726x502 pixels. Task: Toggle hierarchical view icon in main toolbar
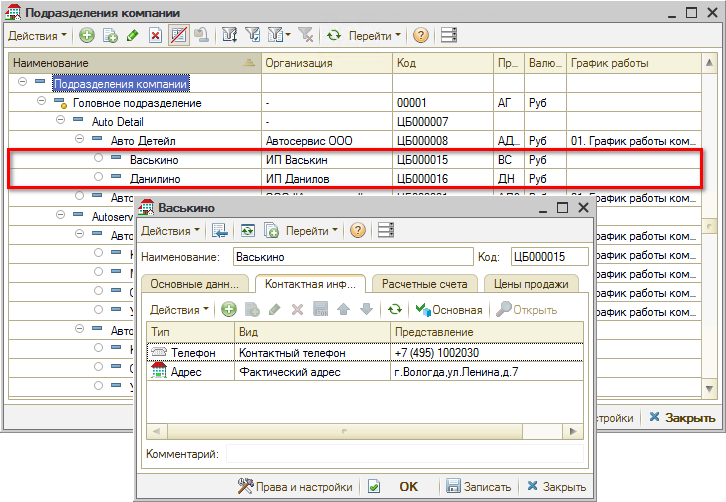[179, 35]
